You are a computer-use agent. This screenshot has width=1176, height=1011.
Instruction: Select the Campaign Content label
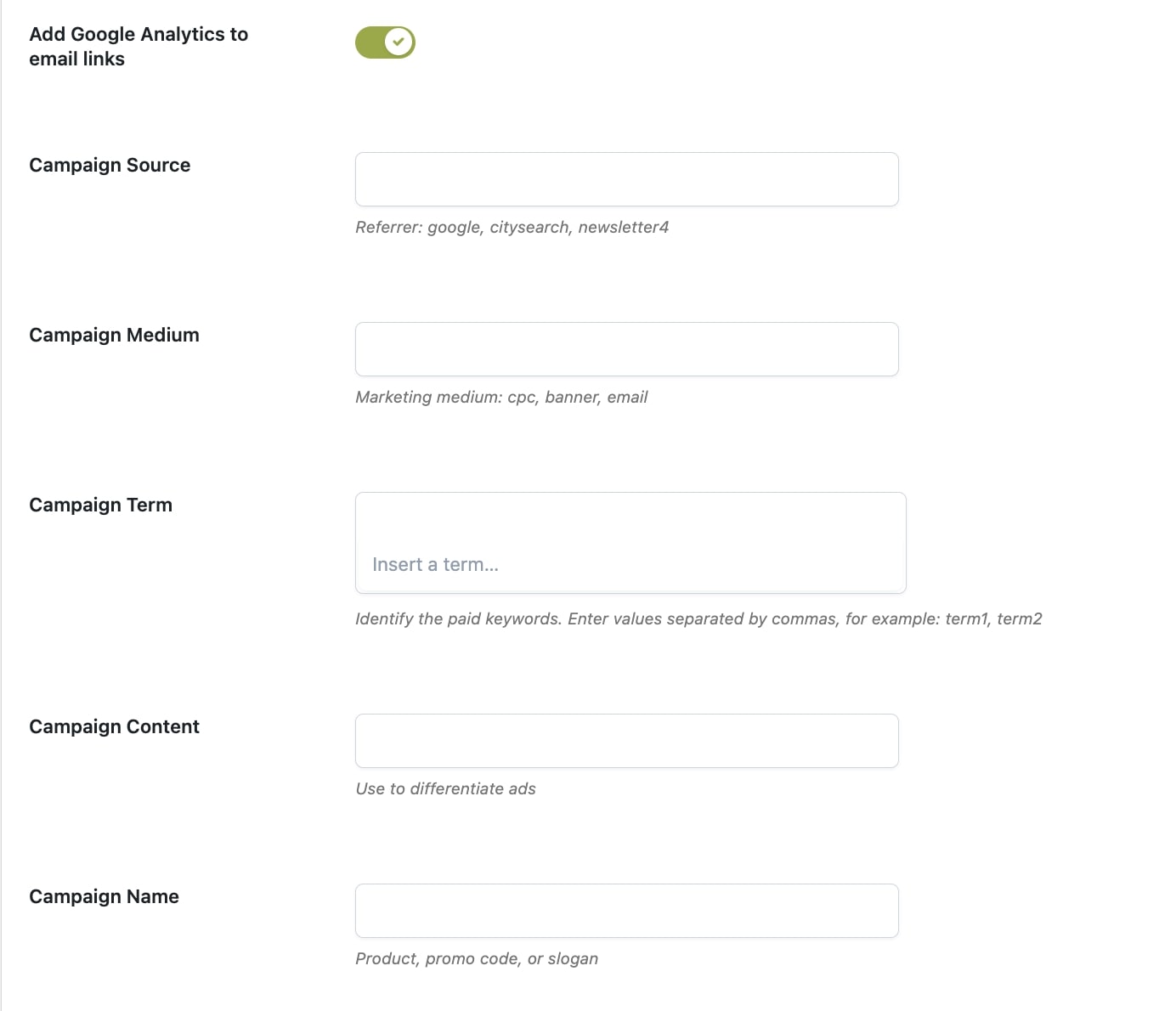[114, 726]
